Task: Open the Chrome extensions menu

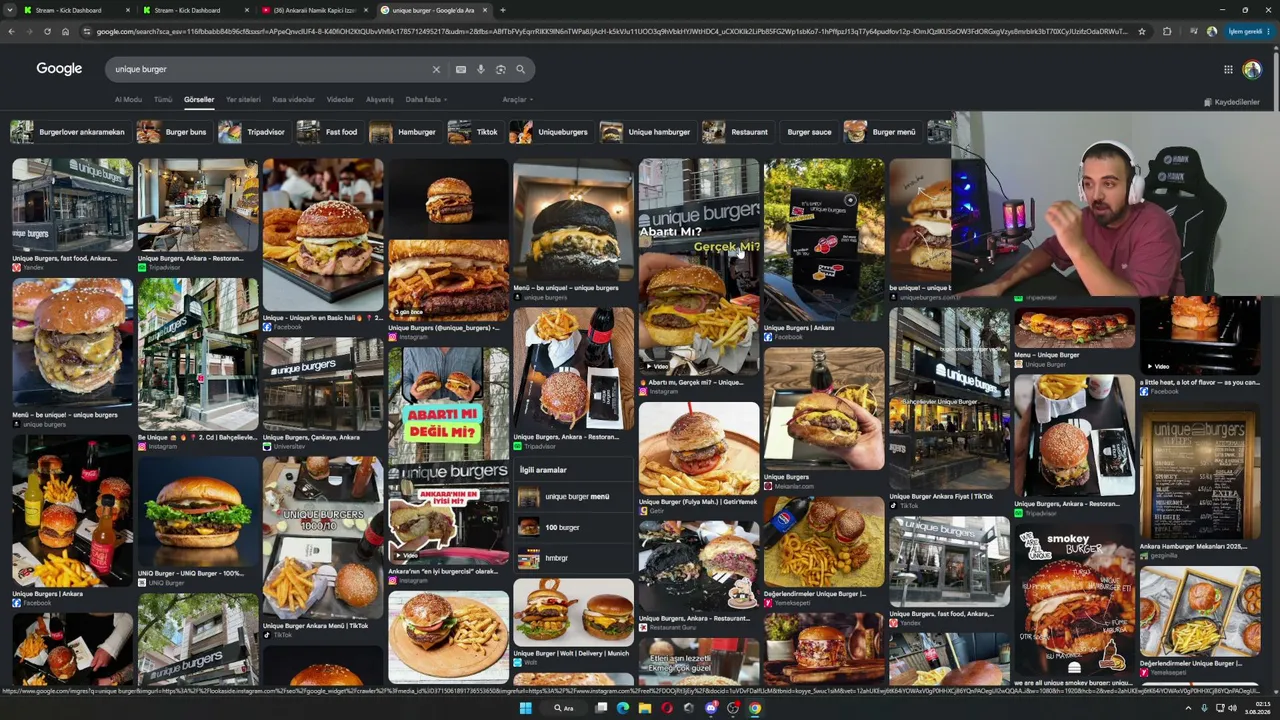Action: [1167, 31]
